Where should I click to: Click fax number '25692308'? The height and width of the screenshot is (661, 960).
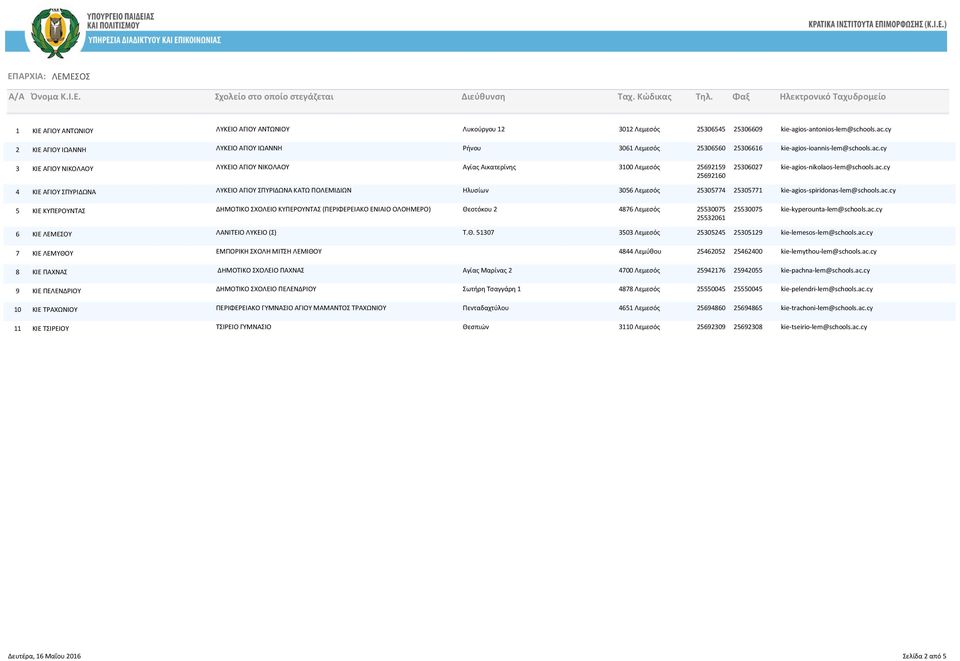click(x=748, y=327)
